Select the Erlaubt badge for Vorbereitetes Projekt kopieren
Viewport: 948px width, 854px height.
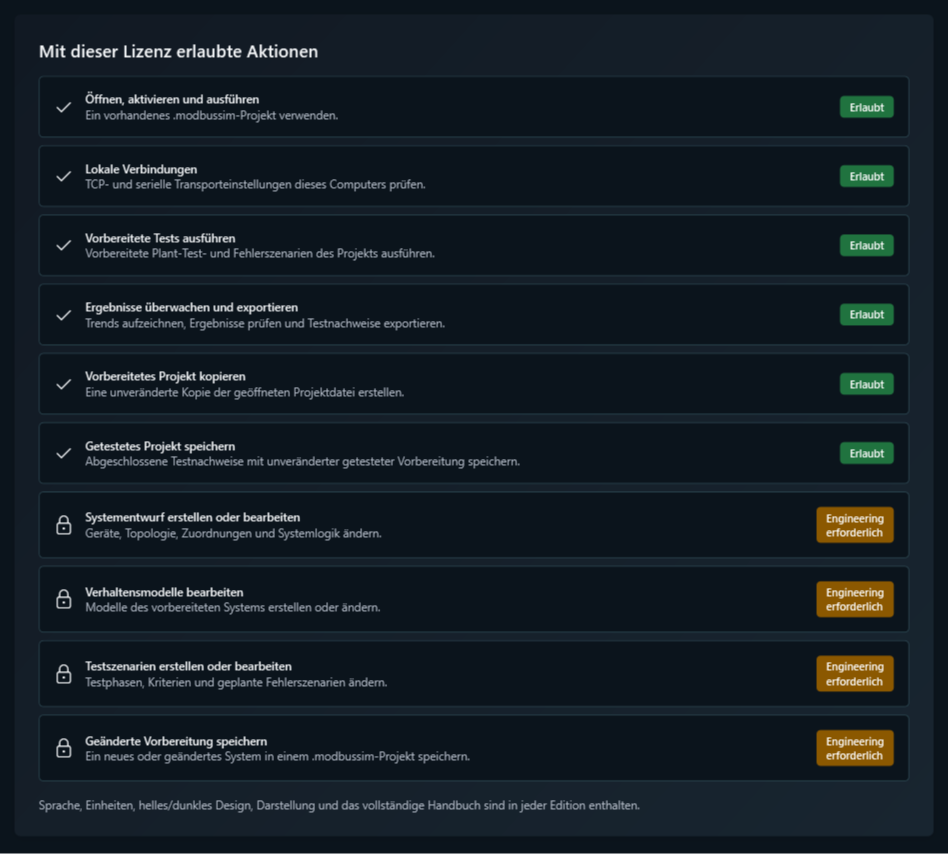[866, 384]
